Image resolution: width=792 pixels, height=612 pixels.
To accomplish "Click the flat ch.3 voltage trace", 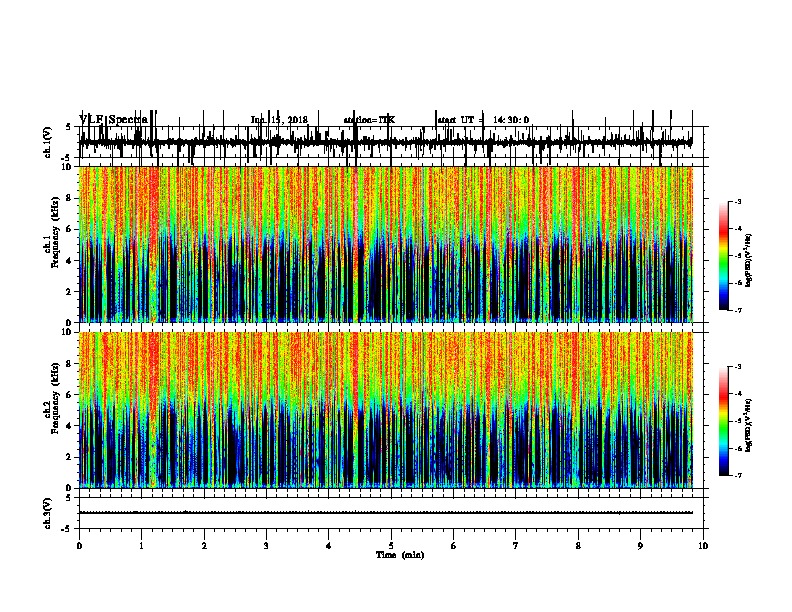I will tap(386, 513).
